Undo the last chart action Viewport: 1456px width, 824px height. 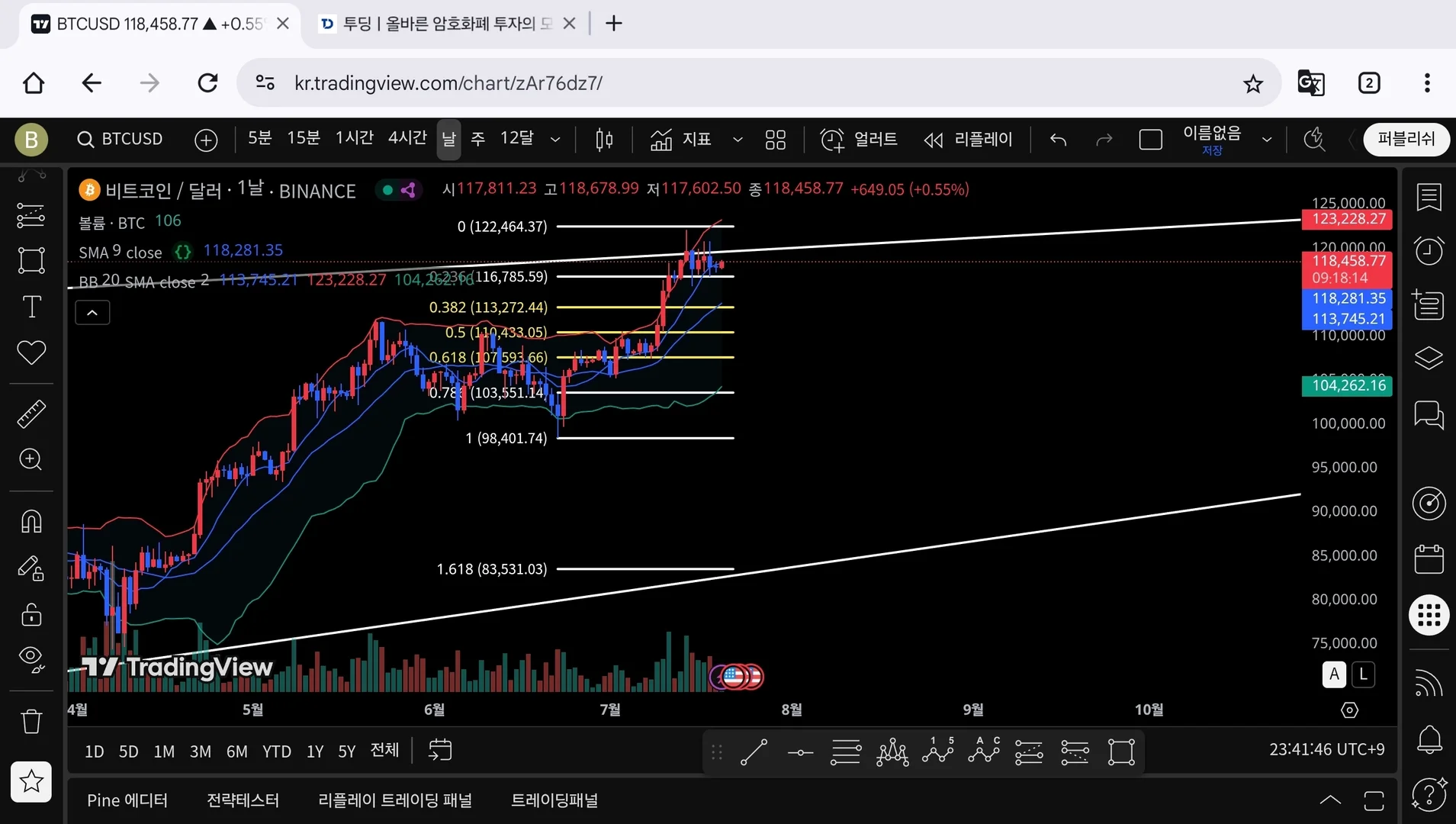click(1058, 140)
